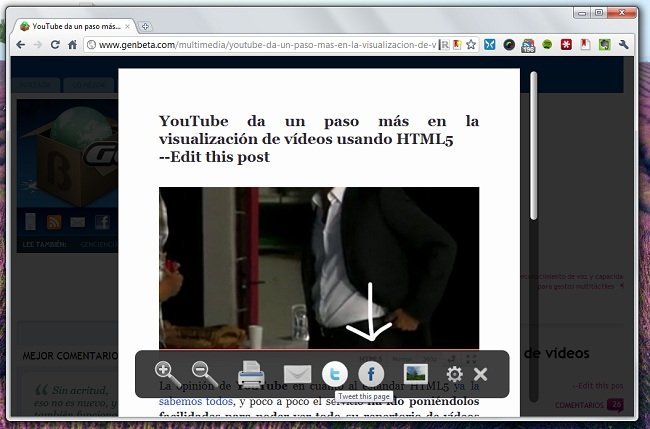Open extension showing 196 badge

(x=528, y=45)
